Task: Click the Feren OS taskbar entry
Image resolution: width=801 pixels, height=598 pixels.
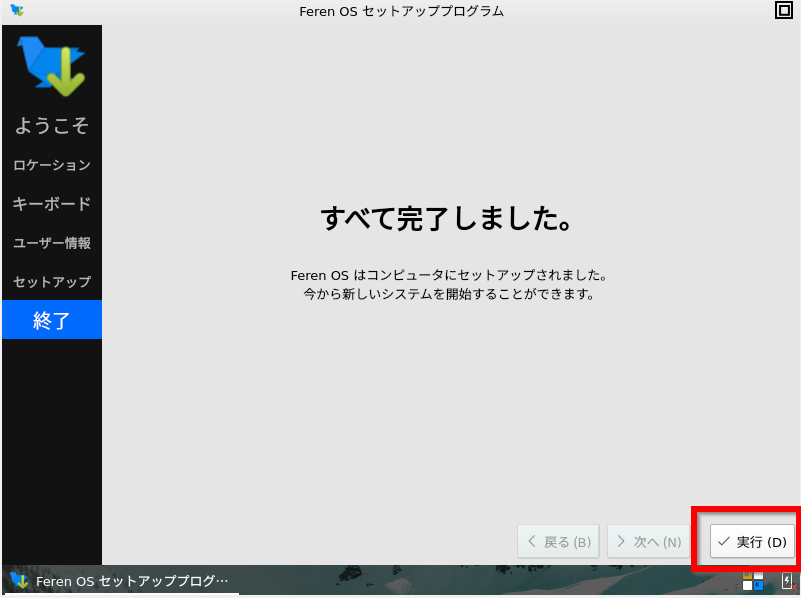Action: 121,581
